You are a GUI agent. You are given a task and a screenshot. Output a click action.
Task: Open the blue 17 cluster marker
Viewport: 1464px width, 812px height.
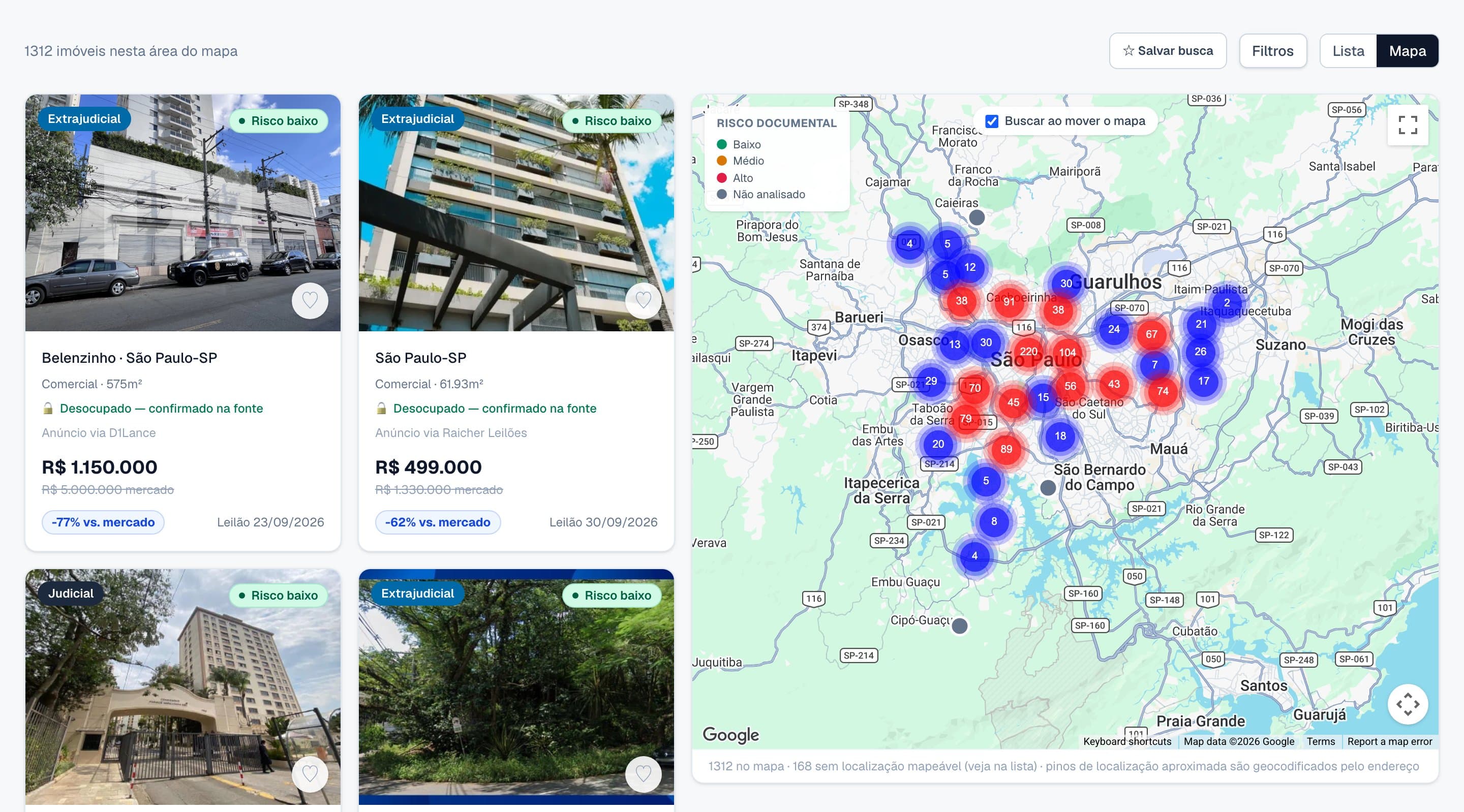pyautogui.click(x=1204, y=381)
